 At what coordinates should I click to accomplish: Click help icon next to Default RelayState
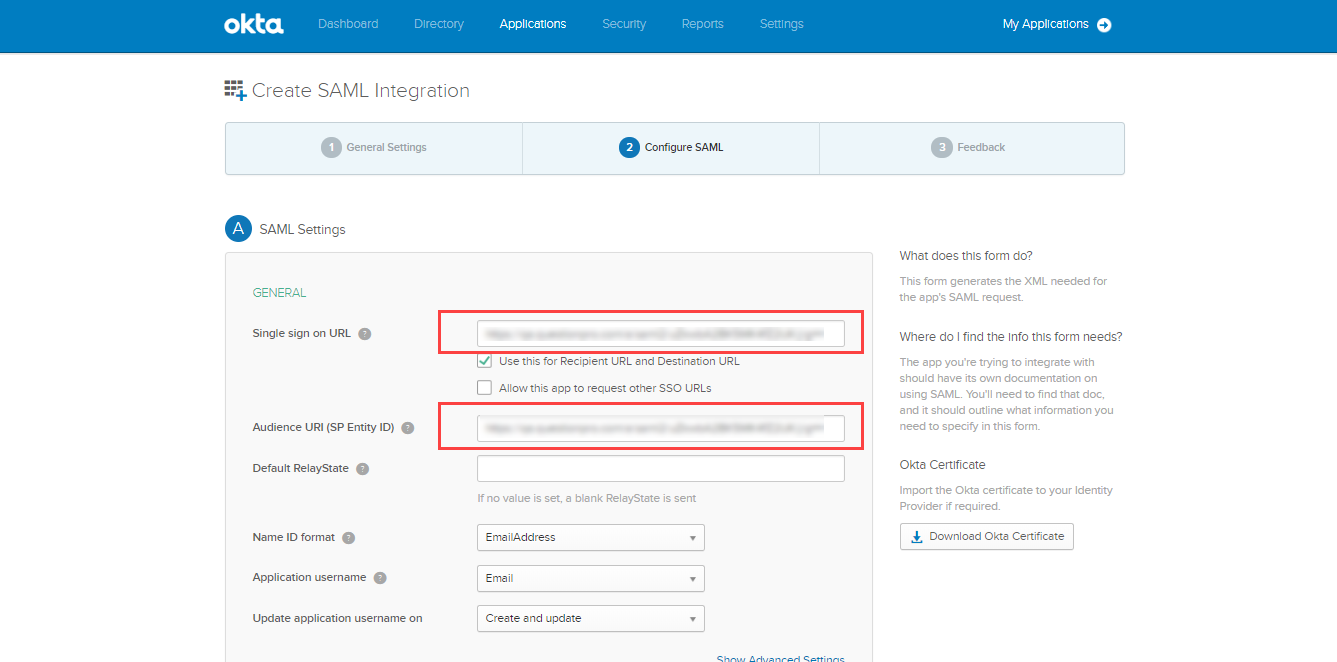(x=363, y=469)
